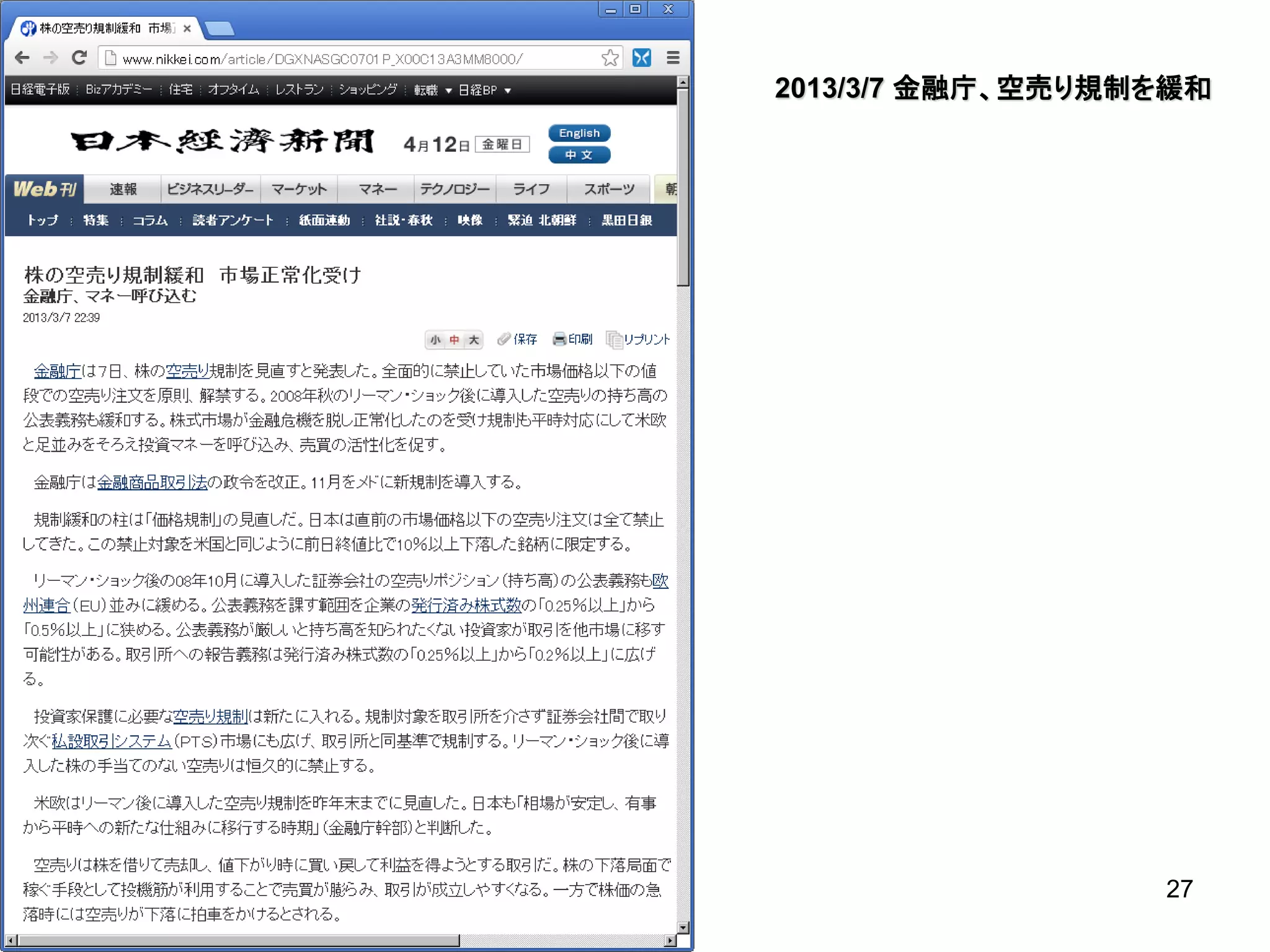Click the vertical scrollbar up arrow
This screenshot has height=952, width=1270.
coord(683,82)
